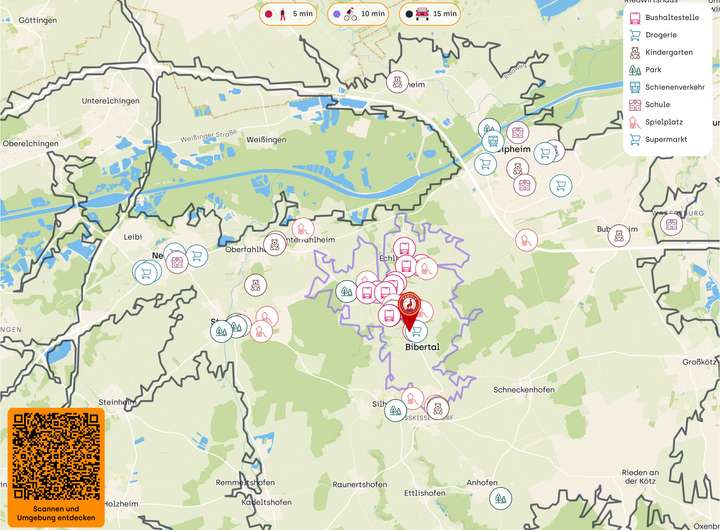
Task: Click the kindergarten marker at Oberfahlheim
Action: (275, 244)
